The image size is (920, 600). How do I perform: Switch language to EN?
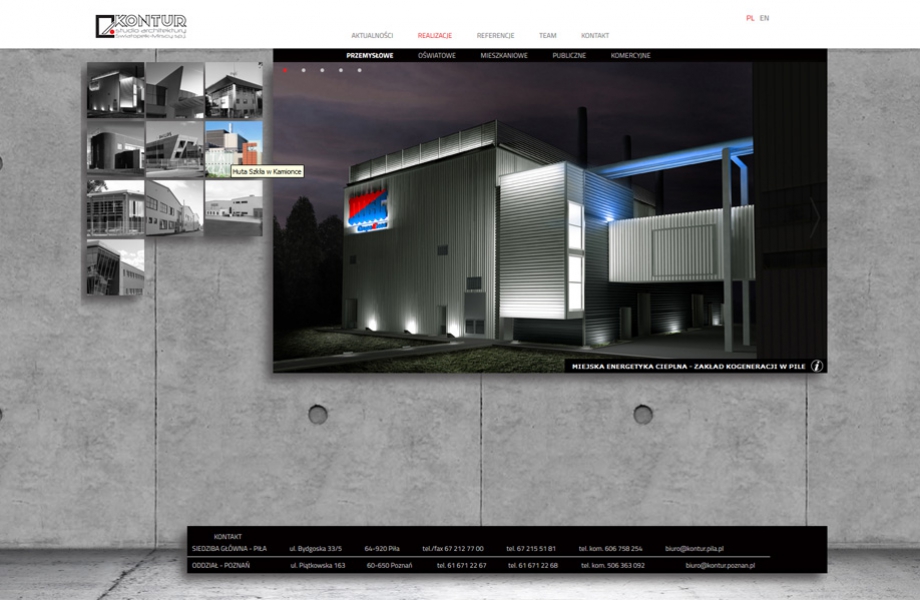coord(764,18)
